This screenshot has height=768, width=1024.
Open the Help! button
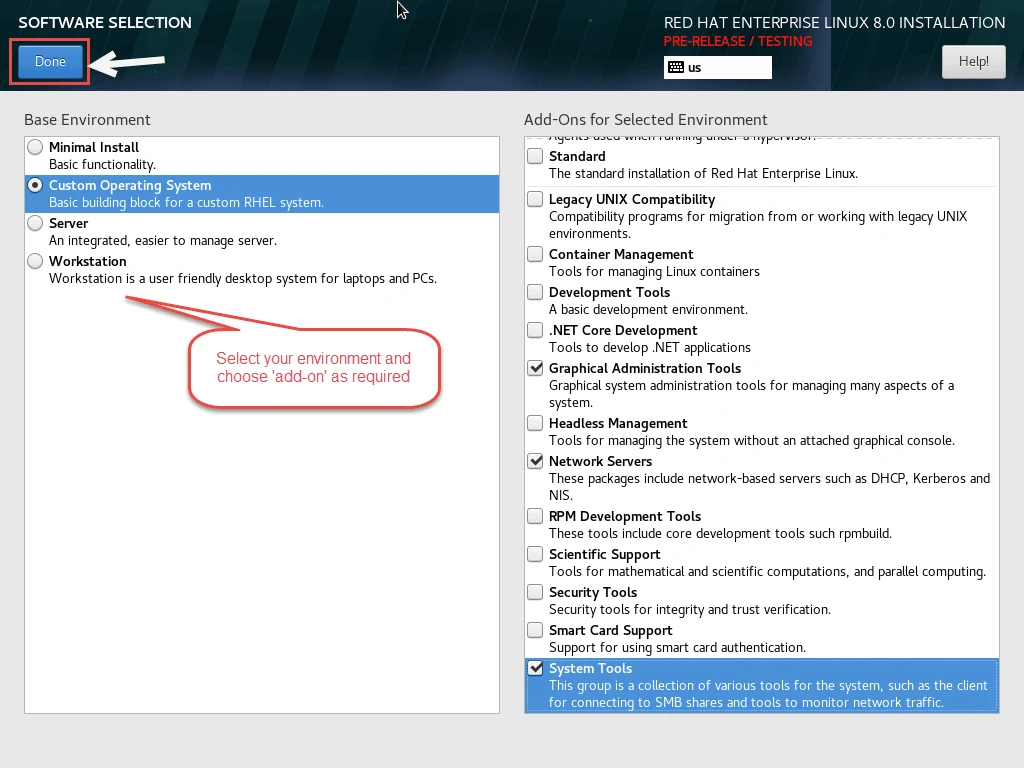click(x=973, y=62)
